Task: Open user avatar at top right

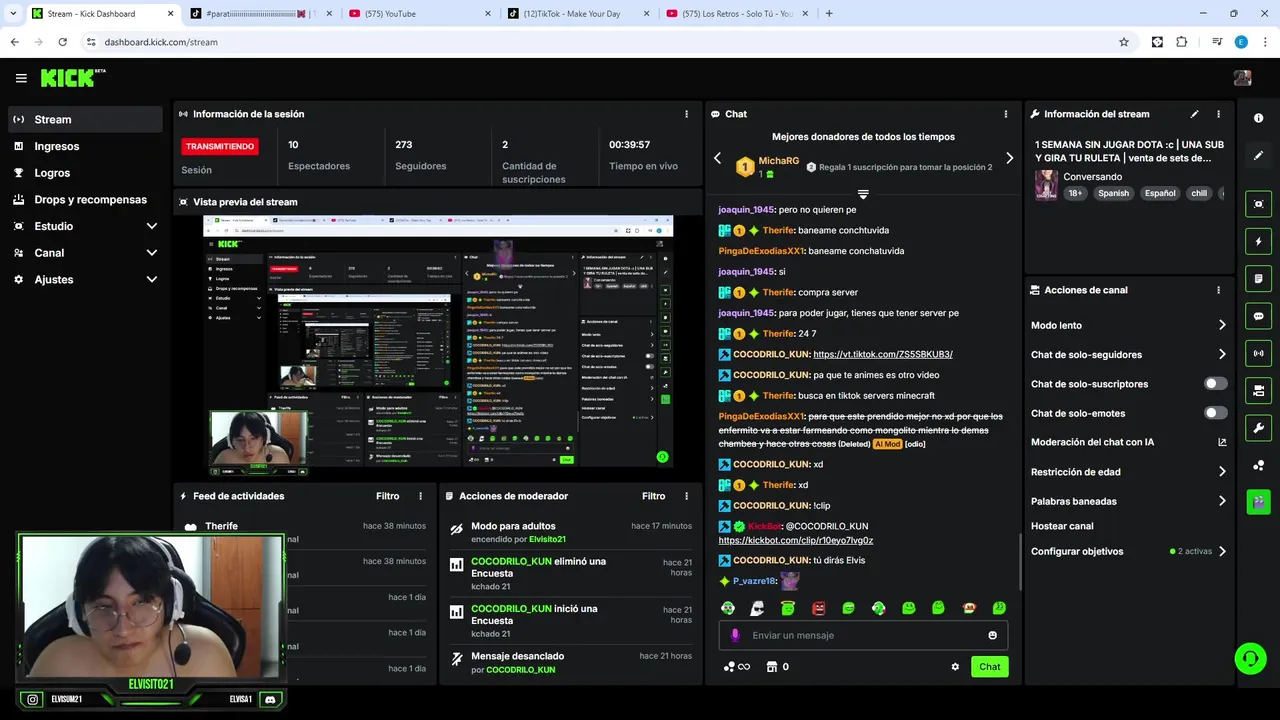Action: [1243, 78]
